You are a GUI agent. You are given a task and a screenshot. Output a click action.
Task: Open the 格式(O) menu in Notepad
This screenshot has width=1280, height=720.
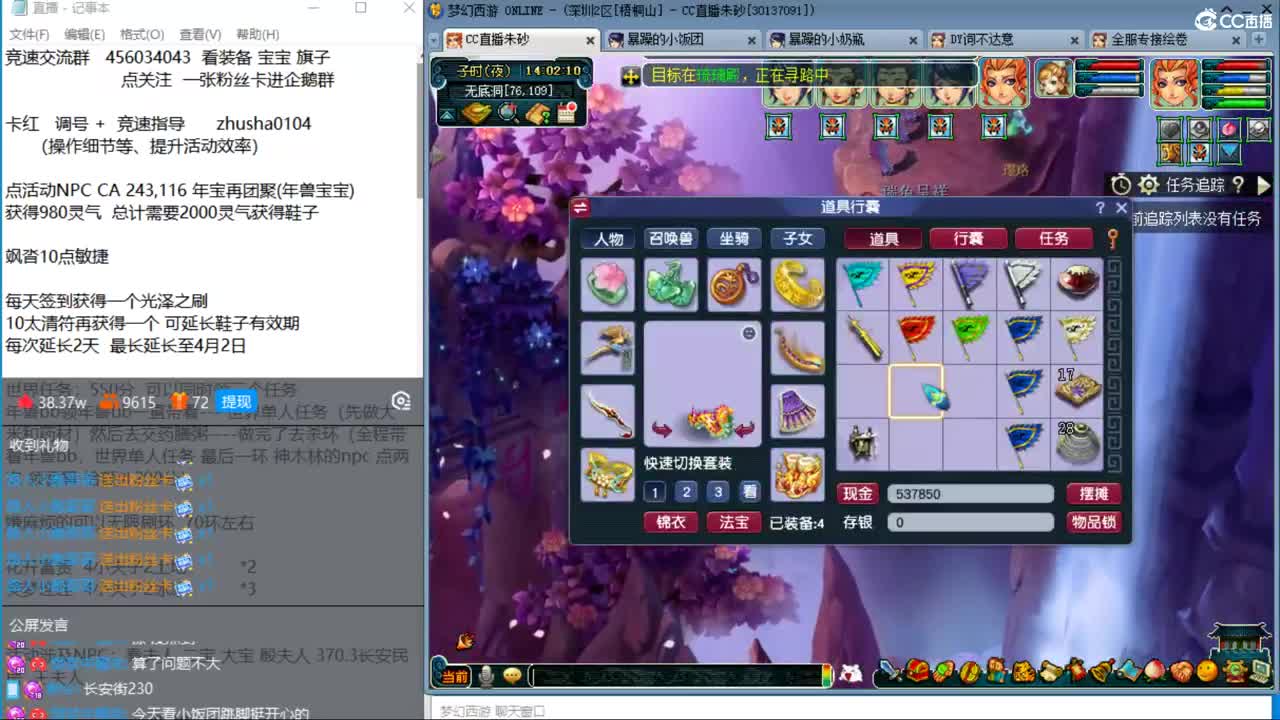[x=141, y=34]
